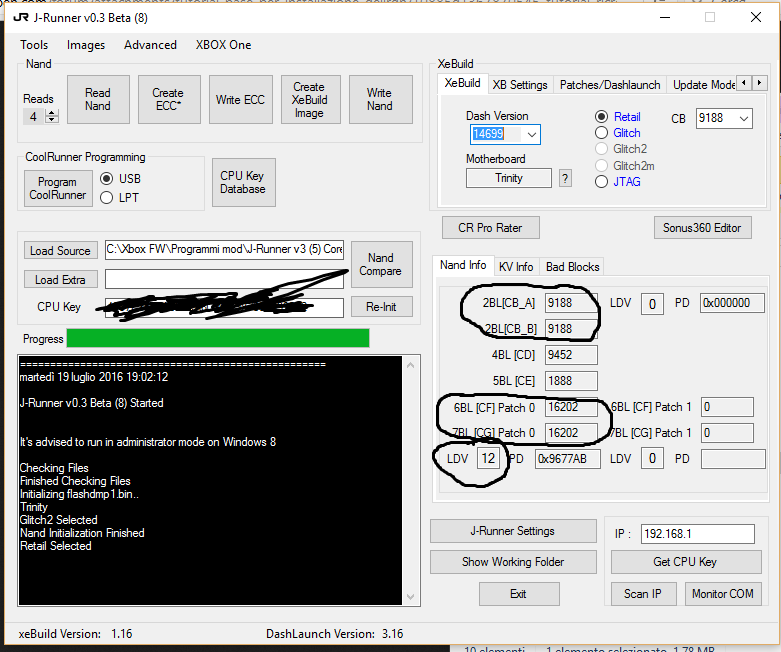Click the Read Nand button
The image size is (781, 652).
[x=98, y=100]
